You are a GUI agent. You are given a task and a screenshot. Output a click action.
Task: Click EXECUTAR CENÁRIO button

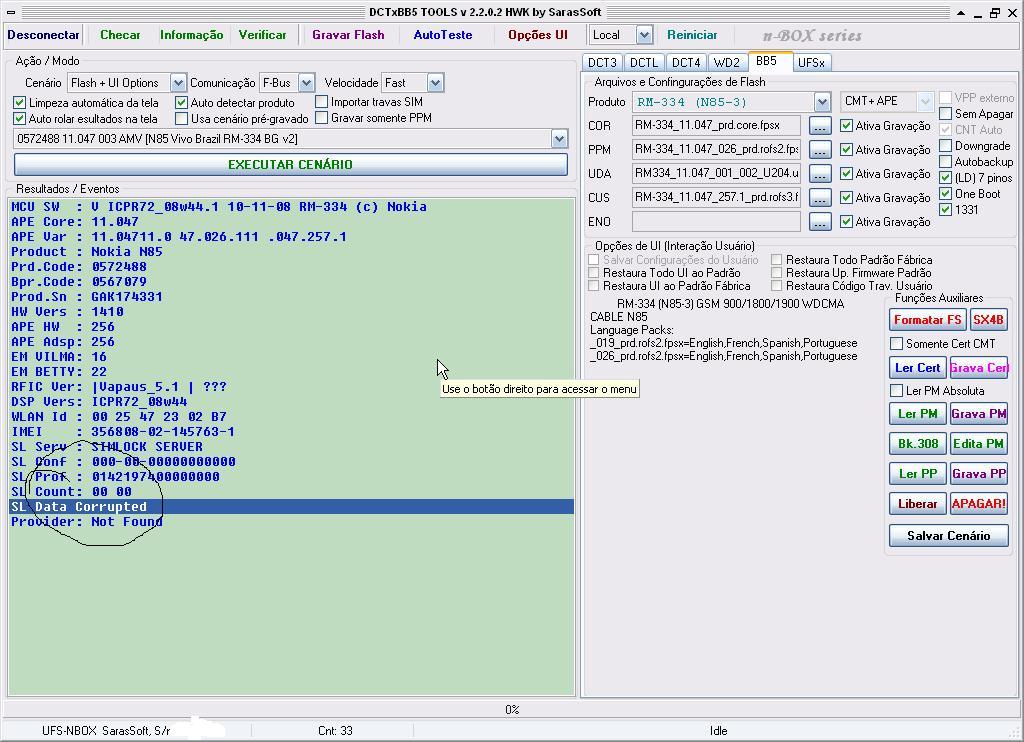290,165
